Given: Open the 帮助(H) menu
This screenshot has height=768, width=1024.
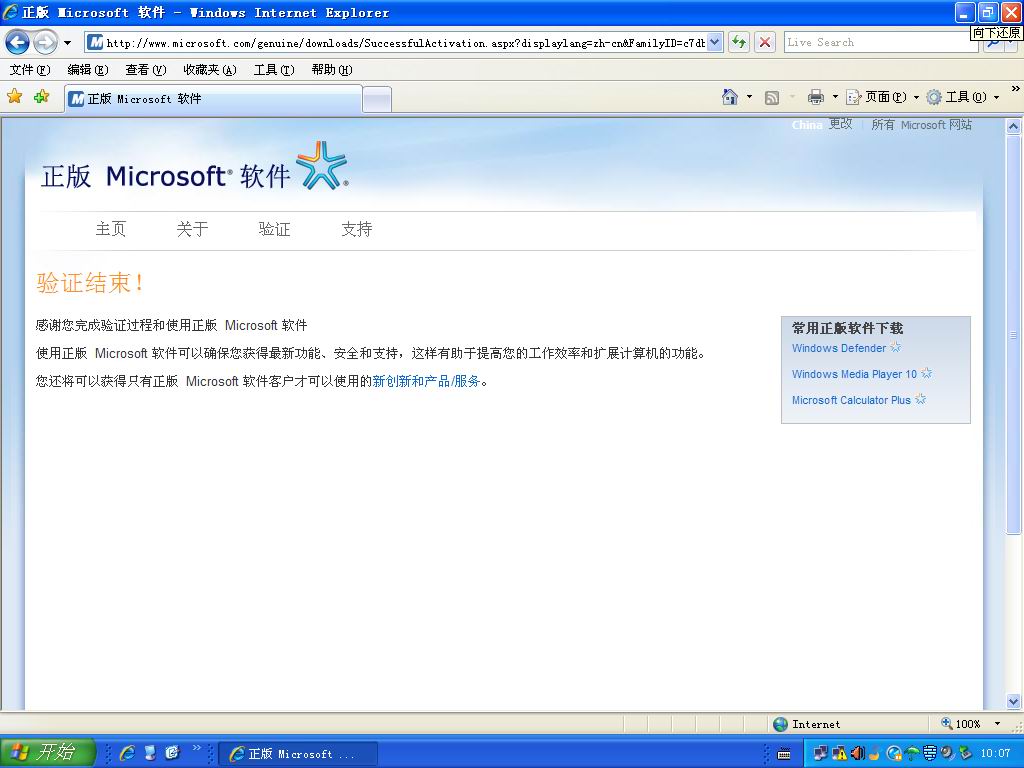Looking at the screenshot, I should pos(332,69).
